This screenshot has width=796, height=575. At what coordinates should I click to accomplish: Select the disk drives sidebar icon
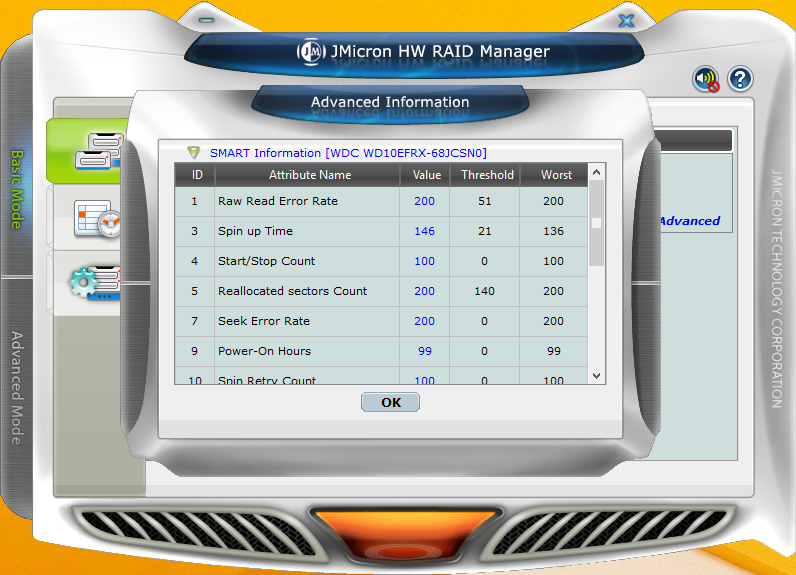(x=99, y=151)
